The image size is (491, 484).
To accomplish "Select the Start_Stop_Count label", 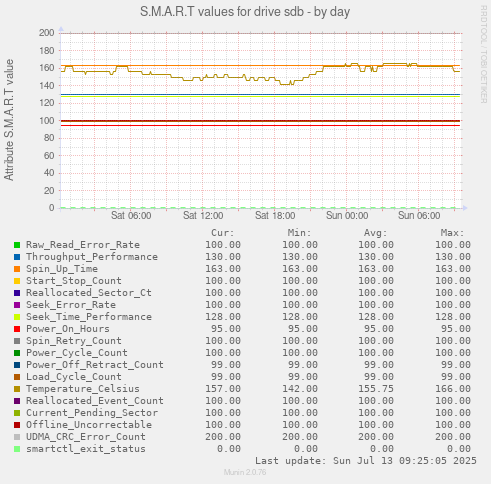I will [x=74, y=281].
